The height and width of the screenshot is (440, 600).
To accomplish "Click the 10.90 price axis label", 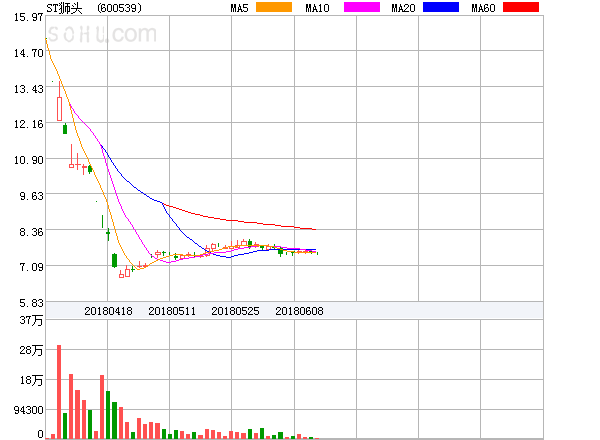I will (x=28, y=160).
